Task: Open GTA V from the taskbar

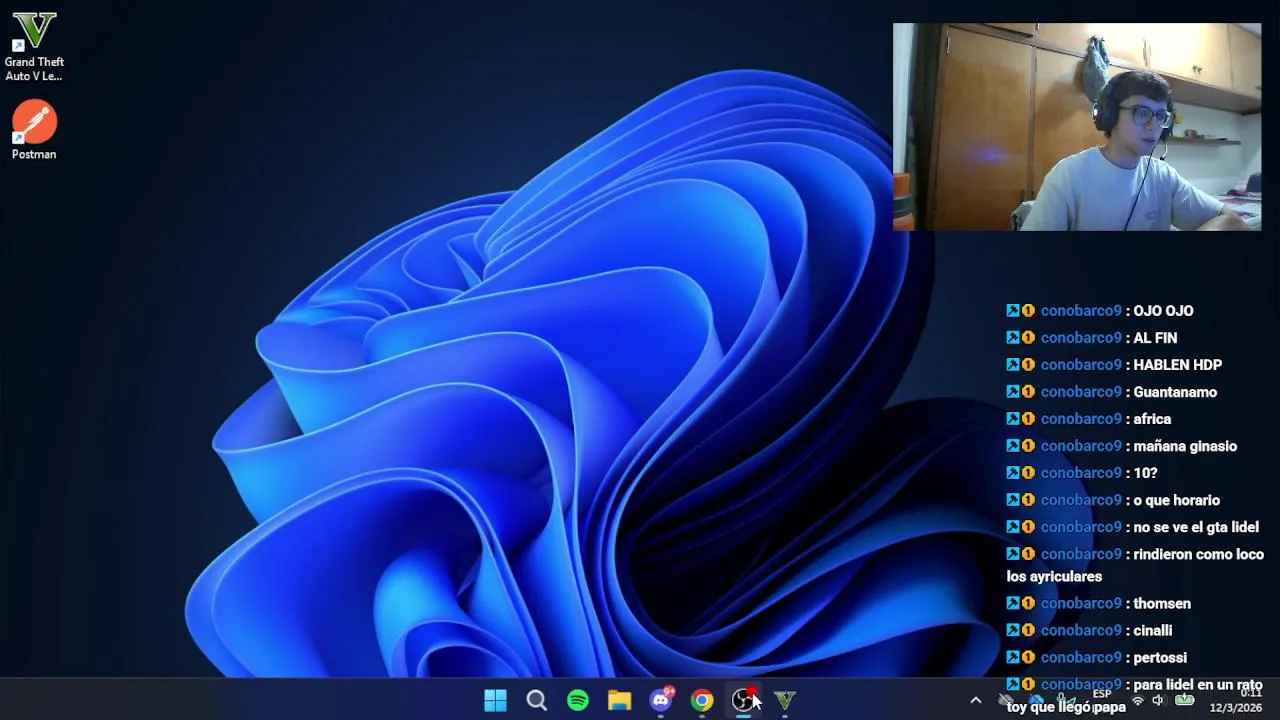Action: [785, 701]
